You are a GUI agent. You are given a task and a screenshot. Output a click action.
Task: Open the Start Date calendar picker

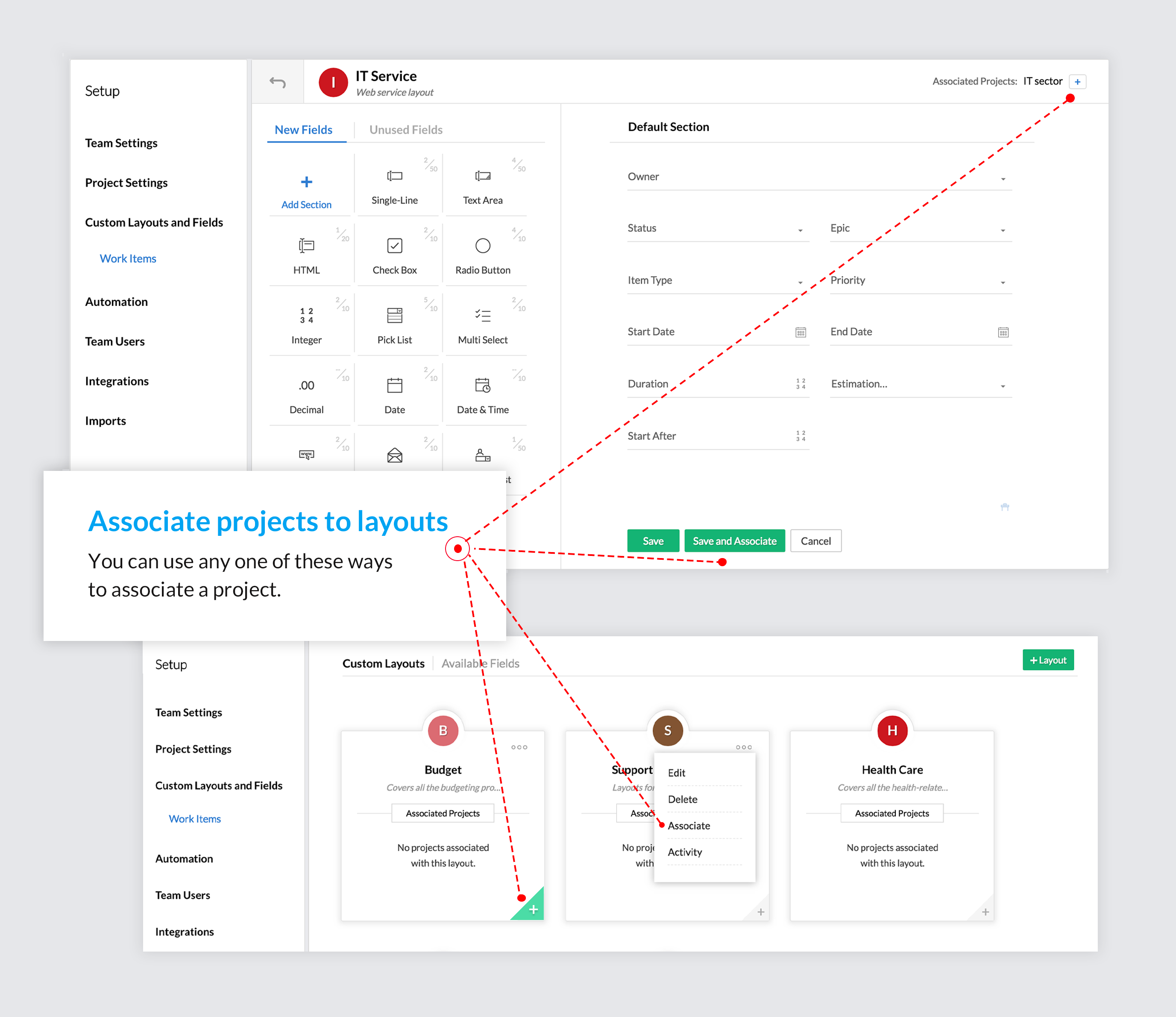[800, 332]
